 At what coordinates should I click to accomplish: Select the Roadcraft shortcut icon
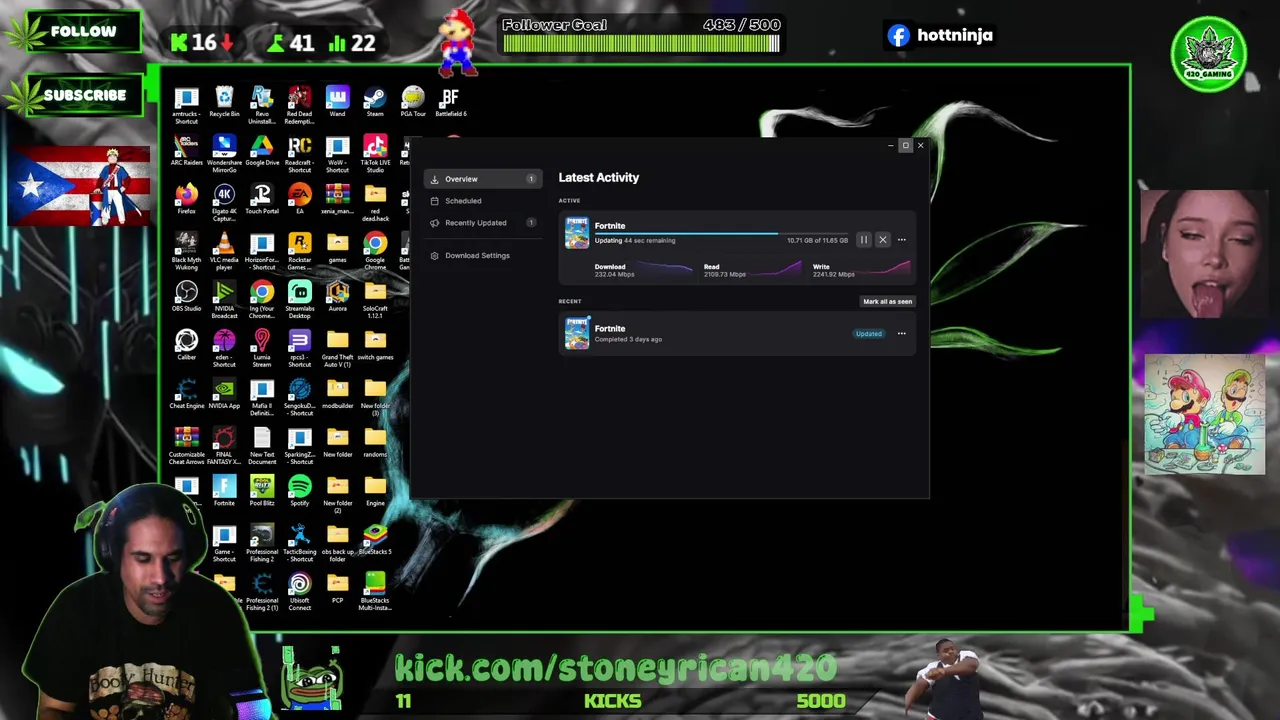pos(300,154)
